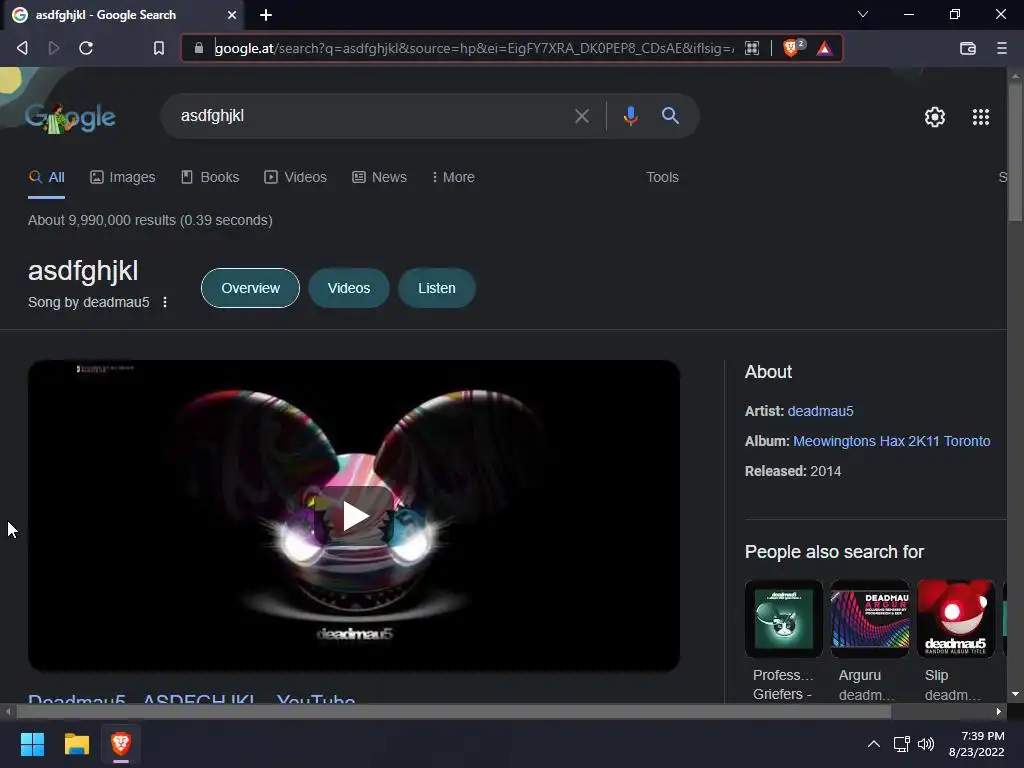Open the network status tray icon
1024x768 pixels.
click(x=901, y=744)
